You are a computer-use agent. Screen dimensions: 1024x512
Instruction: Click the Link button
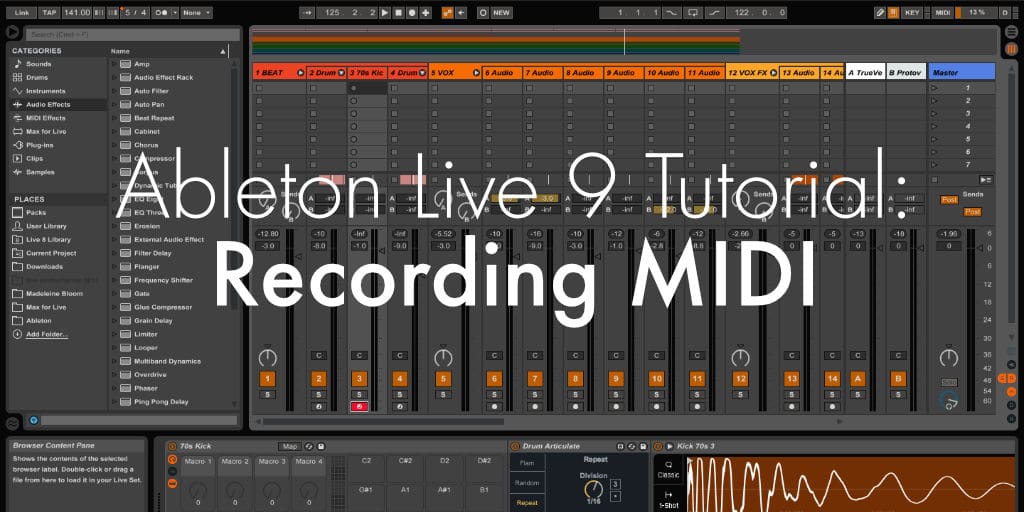click(x=22, y=12)
